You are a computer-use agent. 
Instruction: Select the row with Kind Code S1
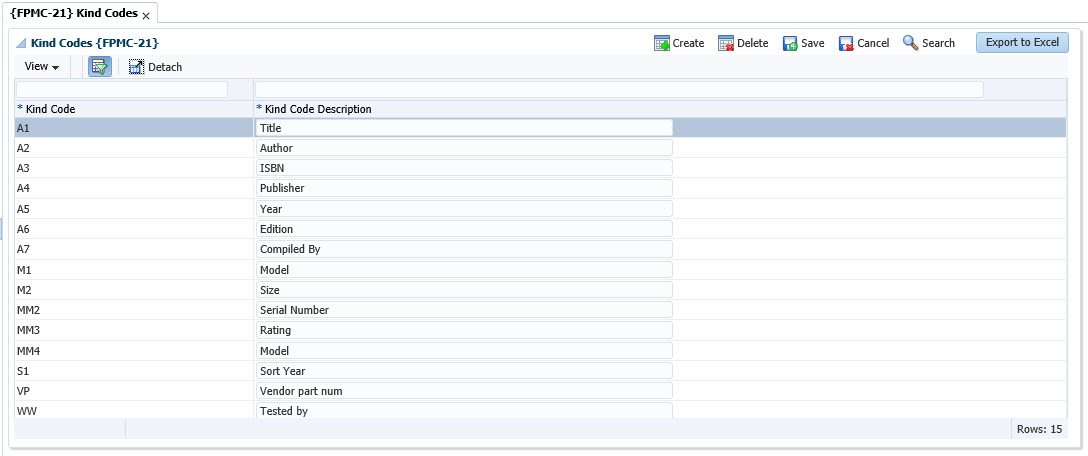130,371
